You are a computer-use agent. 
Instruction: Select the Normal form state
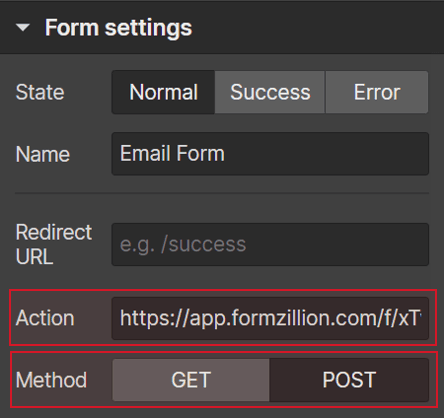coord(163,92)
